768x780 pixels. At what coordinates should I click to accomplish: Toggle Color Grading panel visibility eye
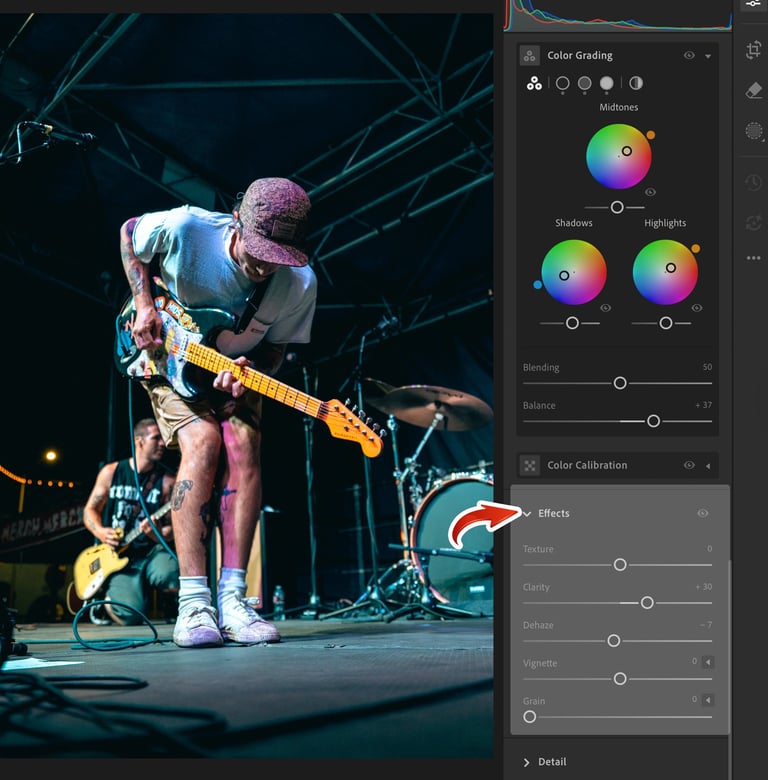click(x=689, y=55)
